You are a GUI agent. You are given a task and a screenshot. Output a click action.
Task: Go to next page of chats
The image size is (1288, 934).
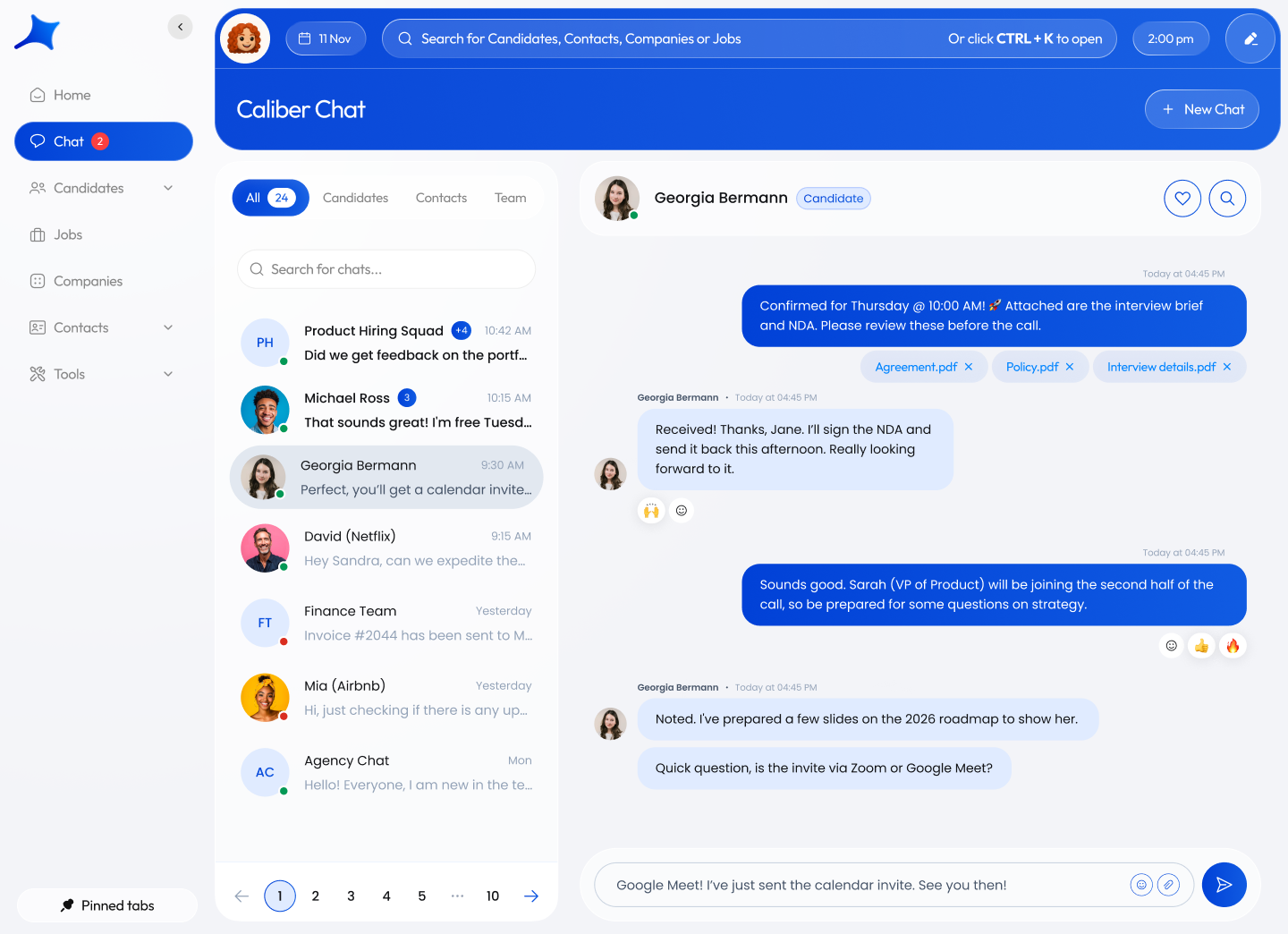click(x=531, y=896)
